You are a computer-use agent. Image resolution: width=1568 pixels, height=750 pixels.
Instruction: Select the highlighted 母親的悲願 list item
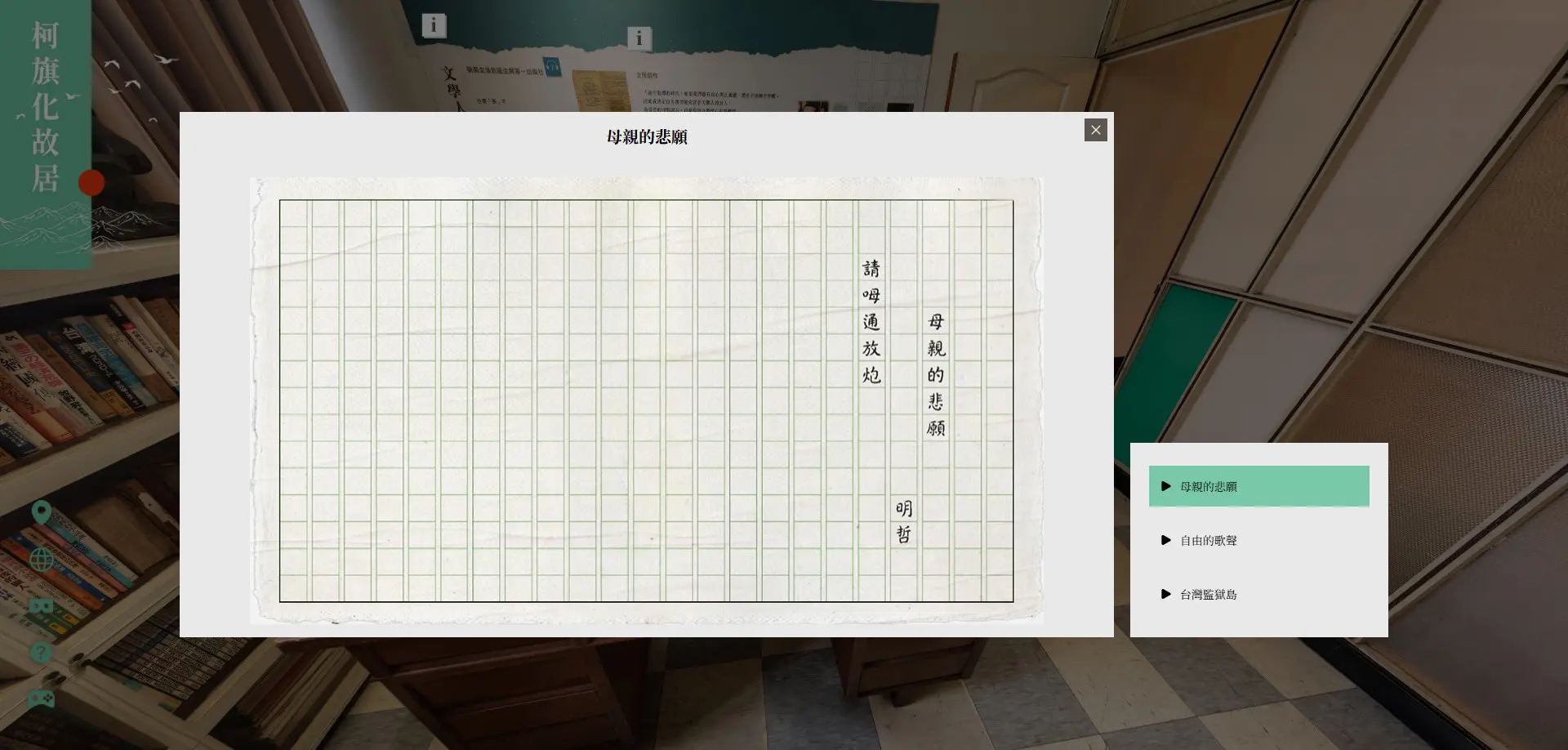(1258, 486)
